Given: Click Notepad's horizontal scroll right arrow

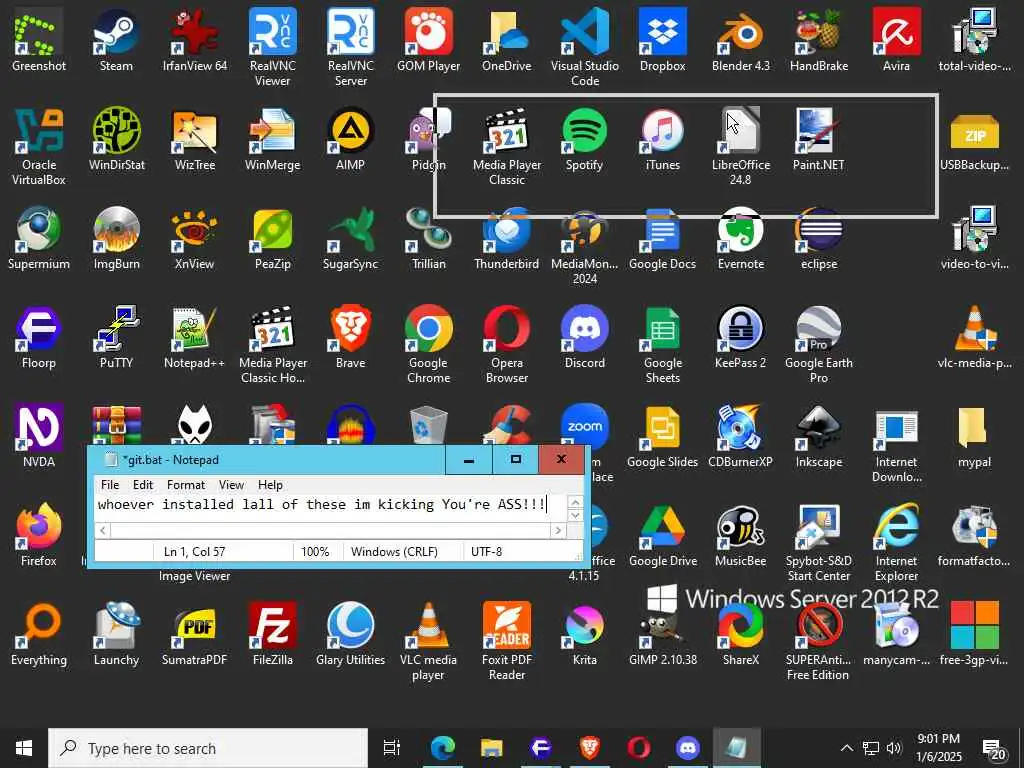Looking at the screenshot, I should point(558,530).
